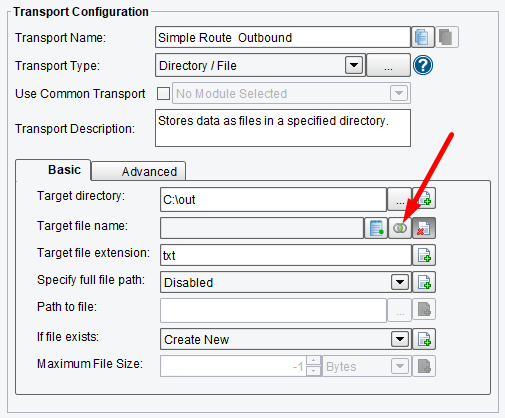Open the If file exists Create New dropdown
The width and height of the screenshot is (505, 418).
[x=400, y=339]
